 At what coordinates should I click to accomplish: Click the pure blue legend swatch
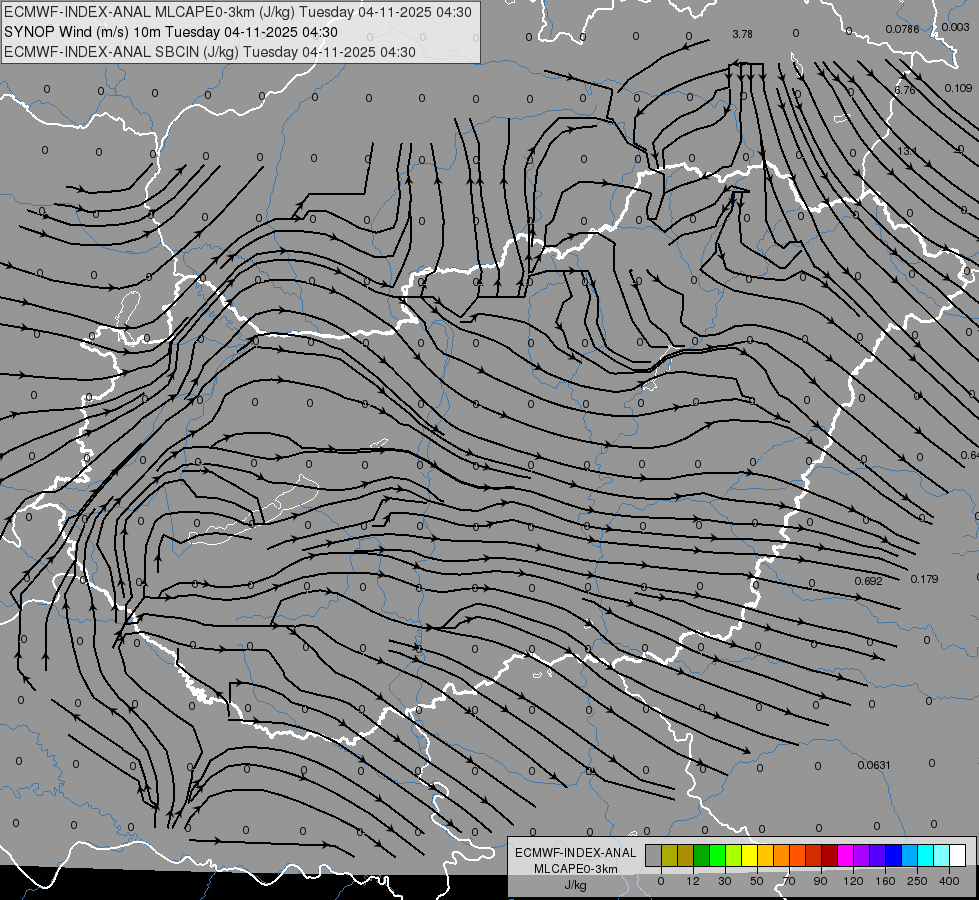click(894, 855)
